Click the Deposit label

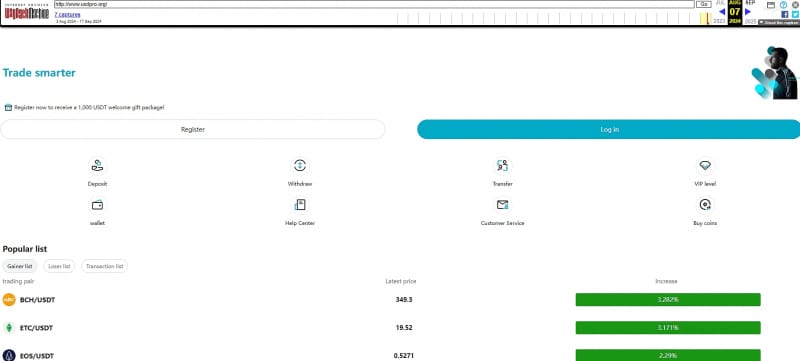(97, 184)
